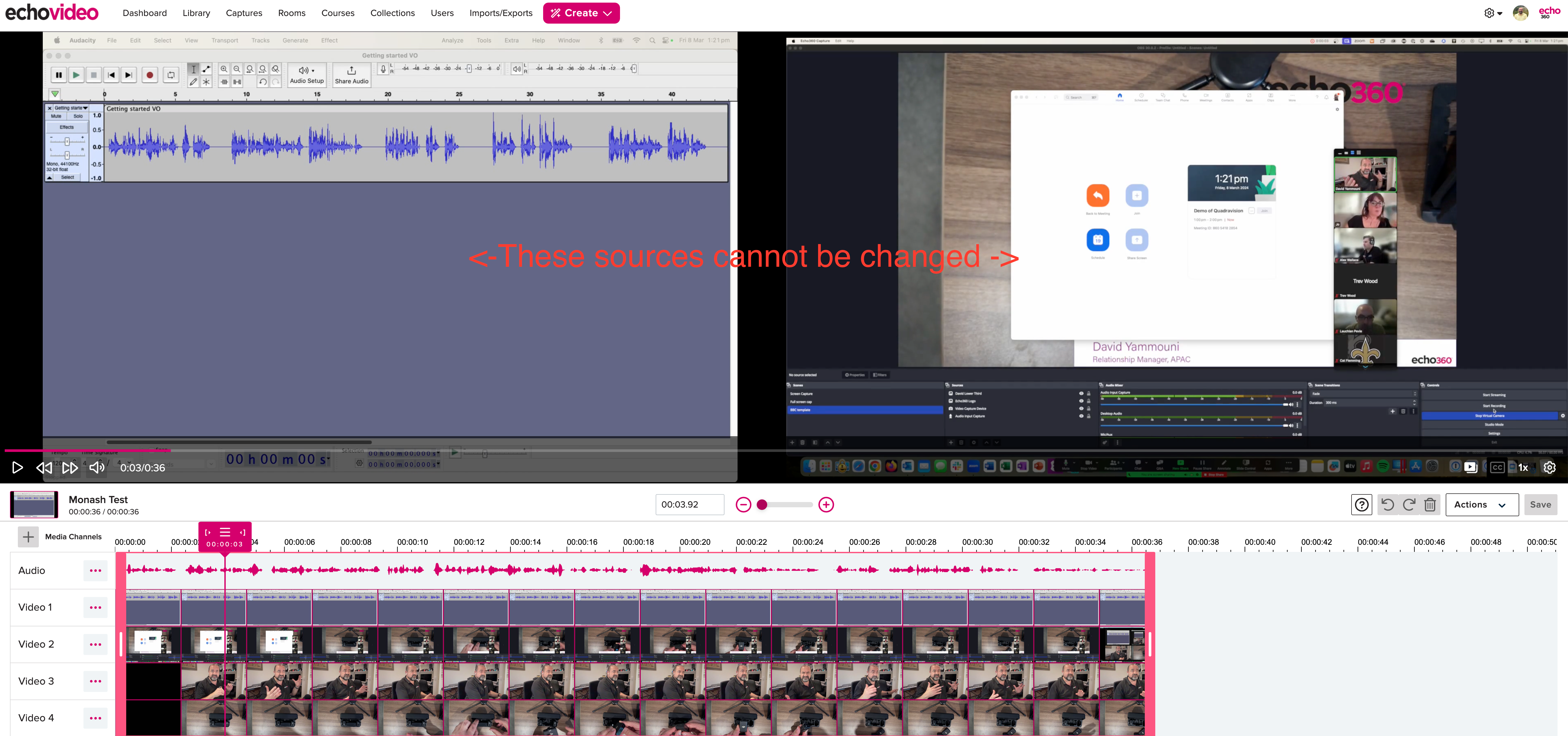Mute the player volume speaker icon
The image size is (1568, 736).
click(97, 467)
